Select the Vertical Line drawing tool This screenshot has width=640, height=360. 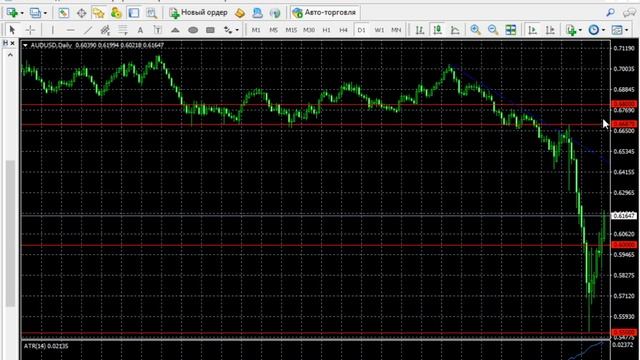(x=53, y=30)
